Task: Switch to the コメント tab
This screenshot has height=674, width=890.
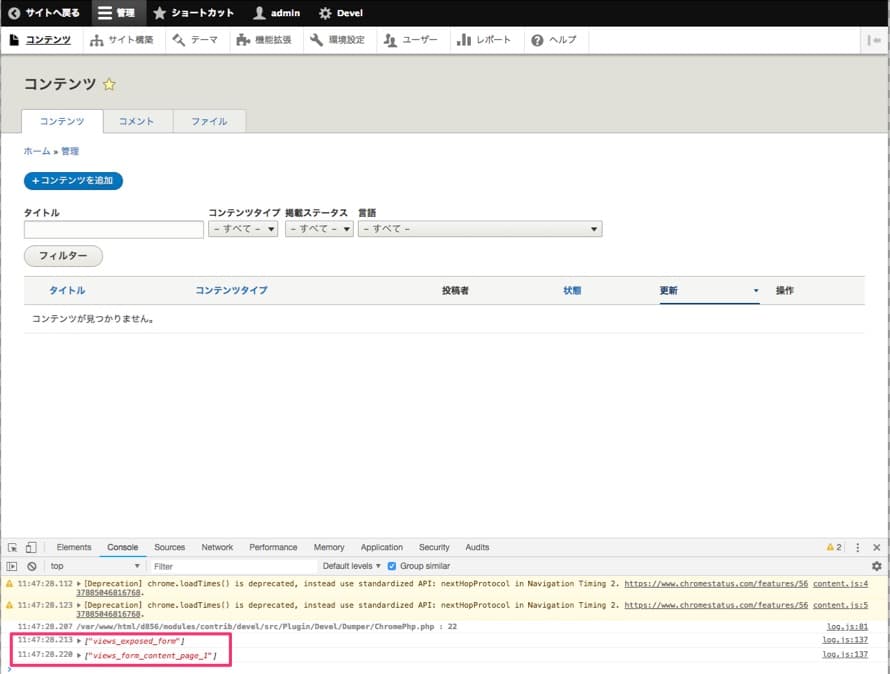Action: point(137,120)
